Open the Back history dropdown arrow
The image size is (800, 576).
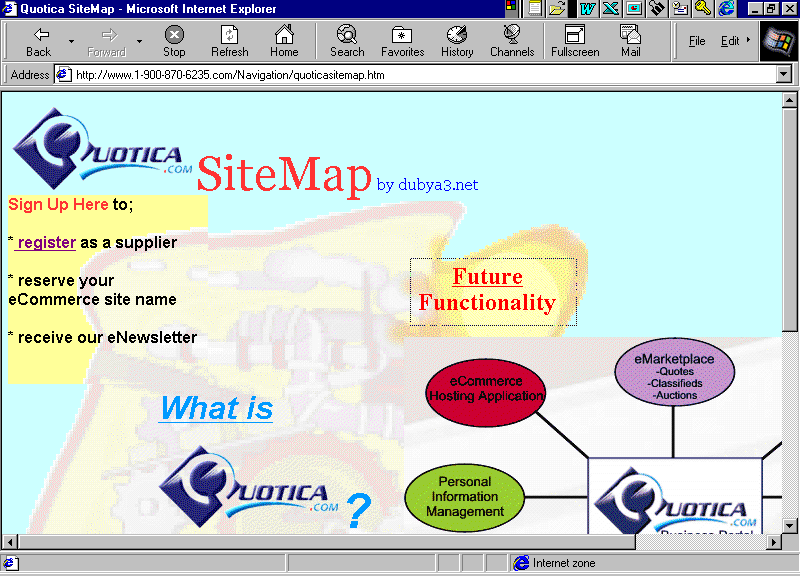point(71,41)
